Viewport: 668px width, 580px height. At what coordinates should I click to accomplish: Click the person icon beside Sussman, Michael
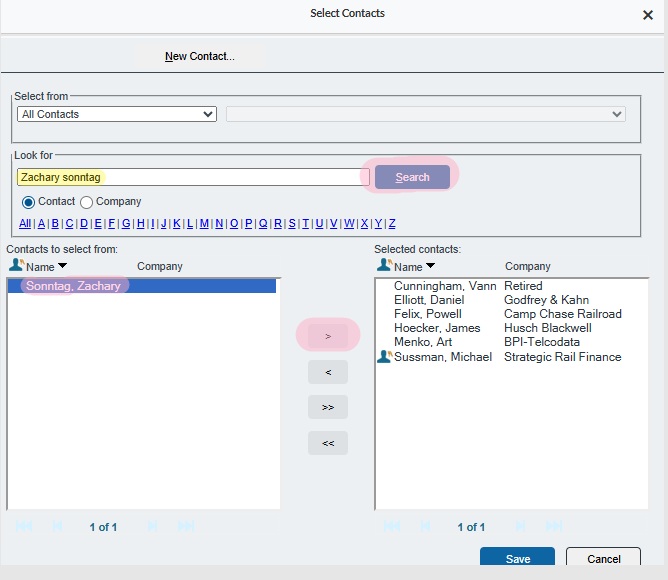point(384,357)
